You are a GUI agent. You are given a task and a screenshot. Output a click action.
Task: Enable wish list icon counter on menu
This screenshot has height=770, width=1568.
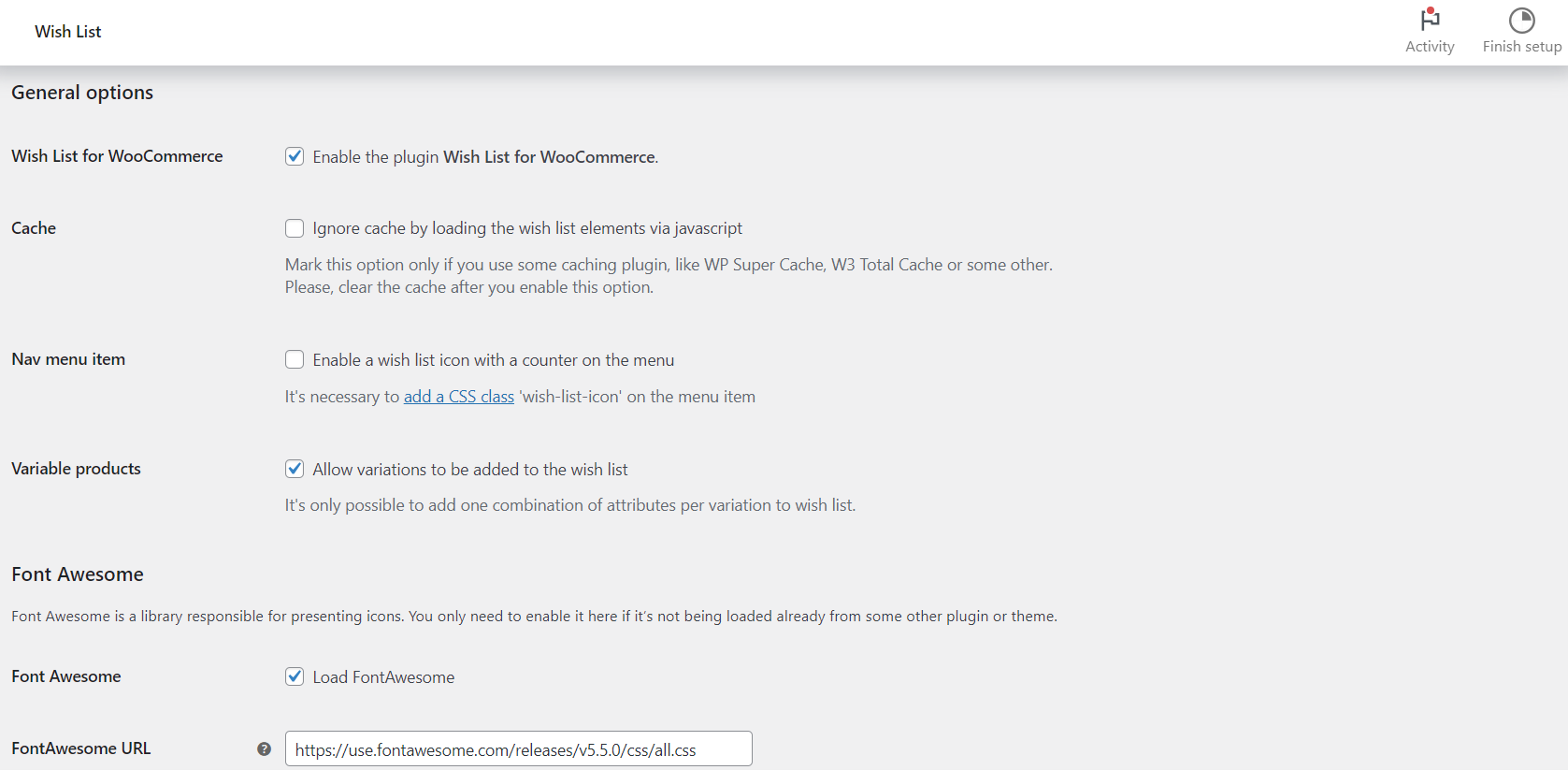pos(295,359)
